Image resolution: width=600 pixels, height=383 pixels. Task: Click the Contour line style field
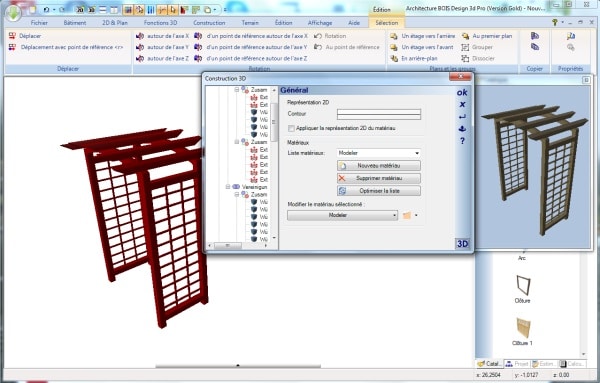(x=378, y=114)
